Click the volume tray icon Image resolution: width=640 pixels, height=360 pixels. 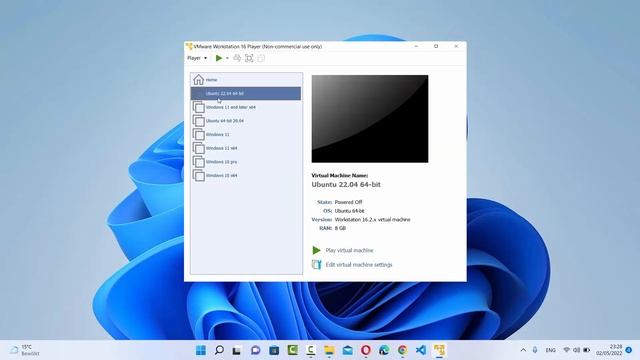coord(576,350)
